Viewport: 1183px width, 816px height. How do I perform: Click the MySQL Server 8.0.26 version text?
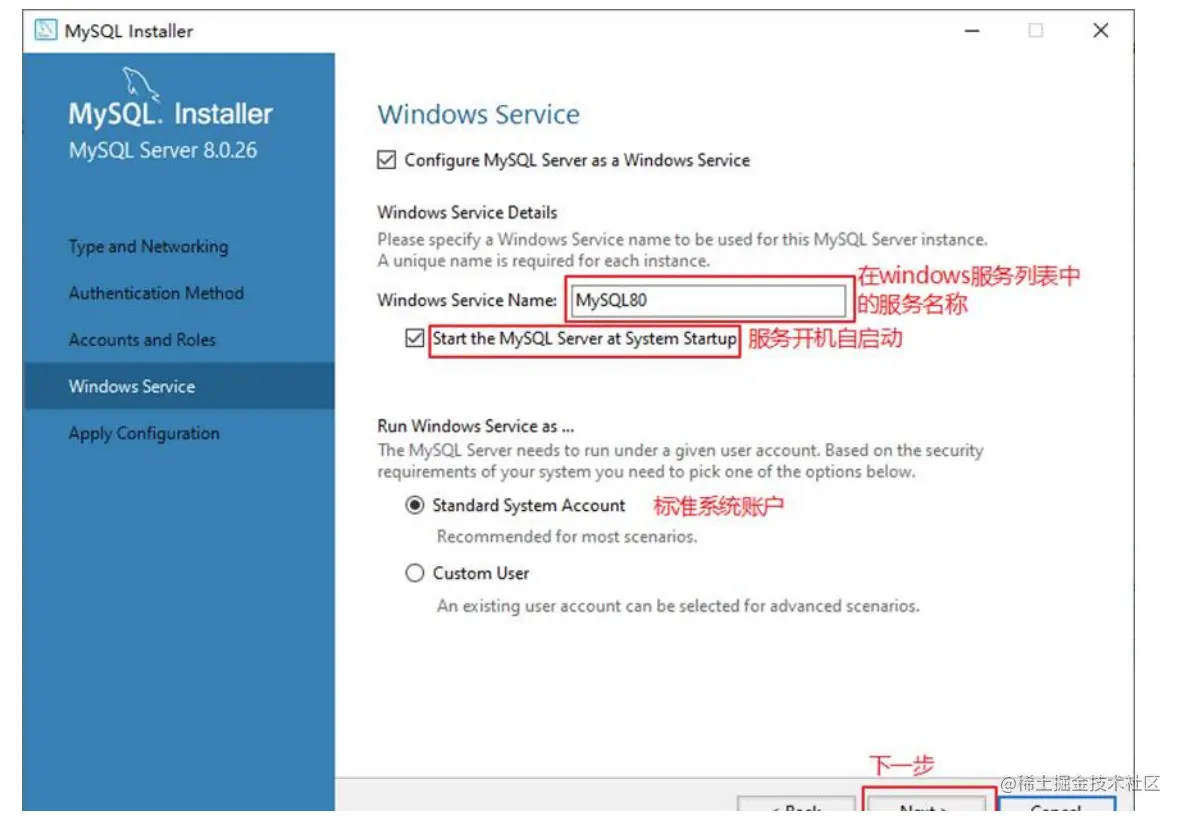coord(163,150)
